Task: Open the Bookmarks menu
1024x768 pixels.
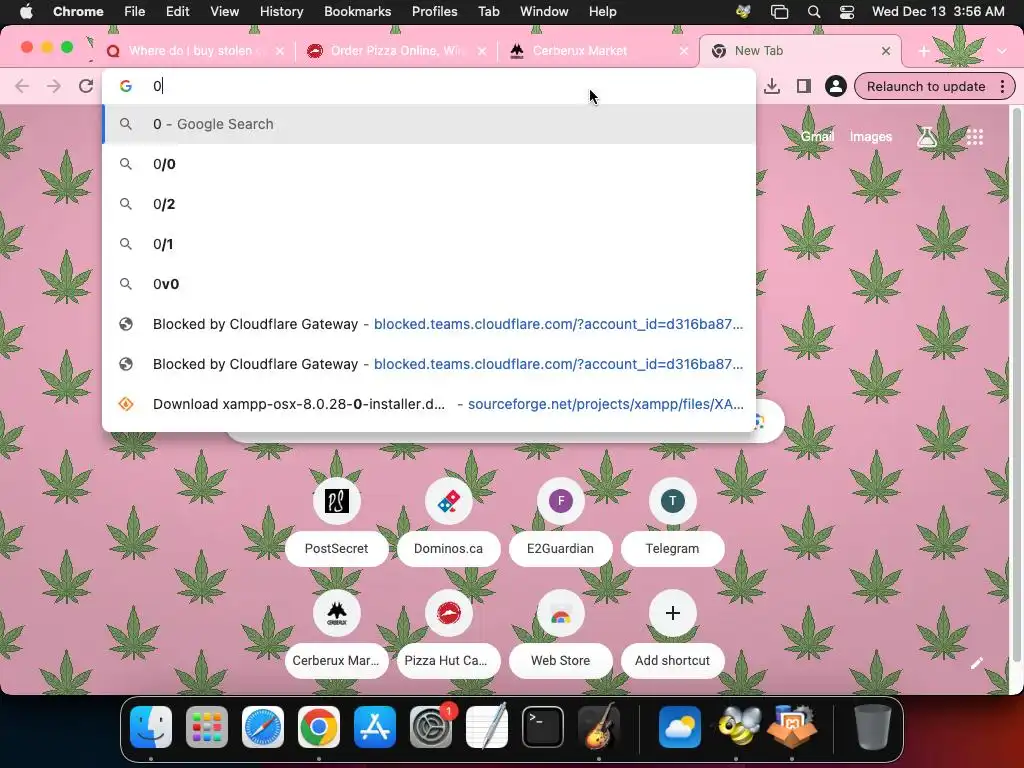Action: [357, 12]
